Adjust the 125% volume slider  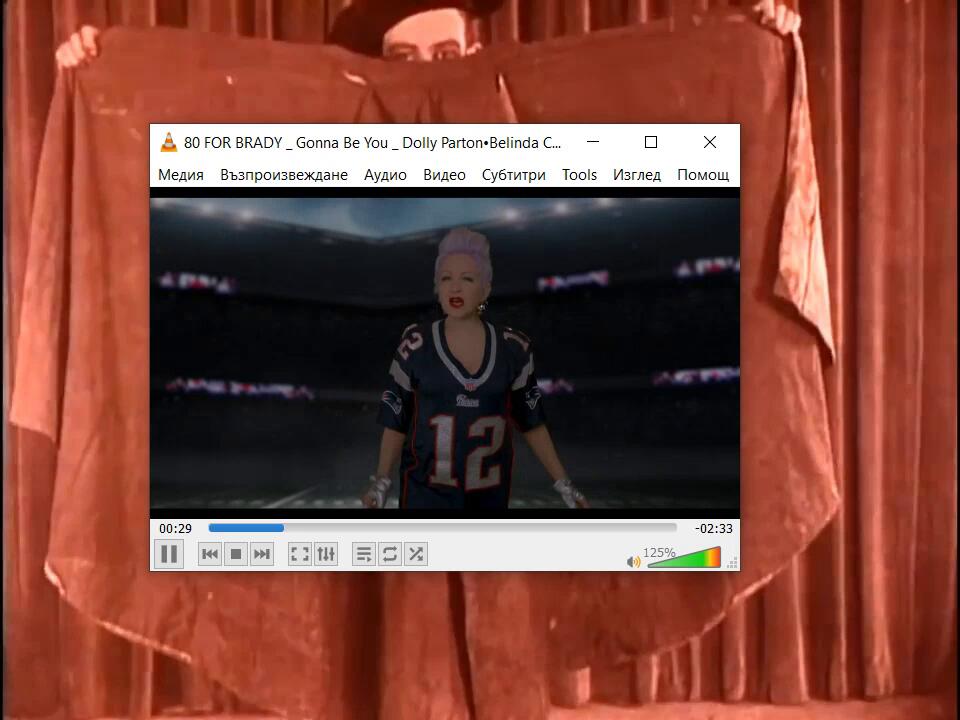(684, 559)
